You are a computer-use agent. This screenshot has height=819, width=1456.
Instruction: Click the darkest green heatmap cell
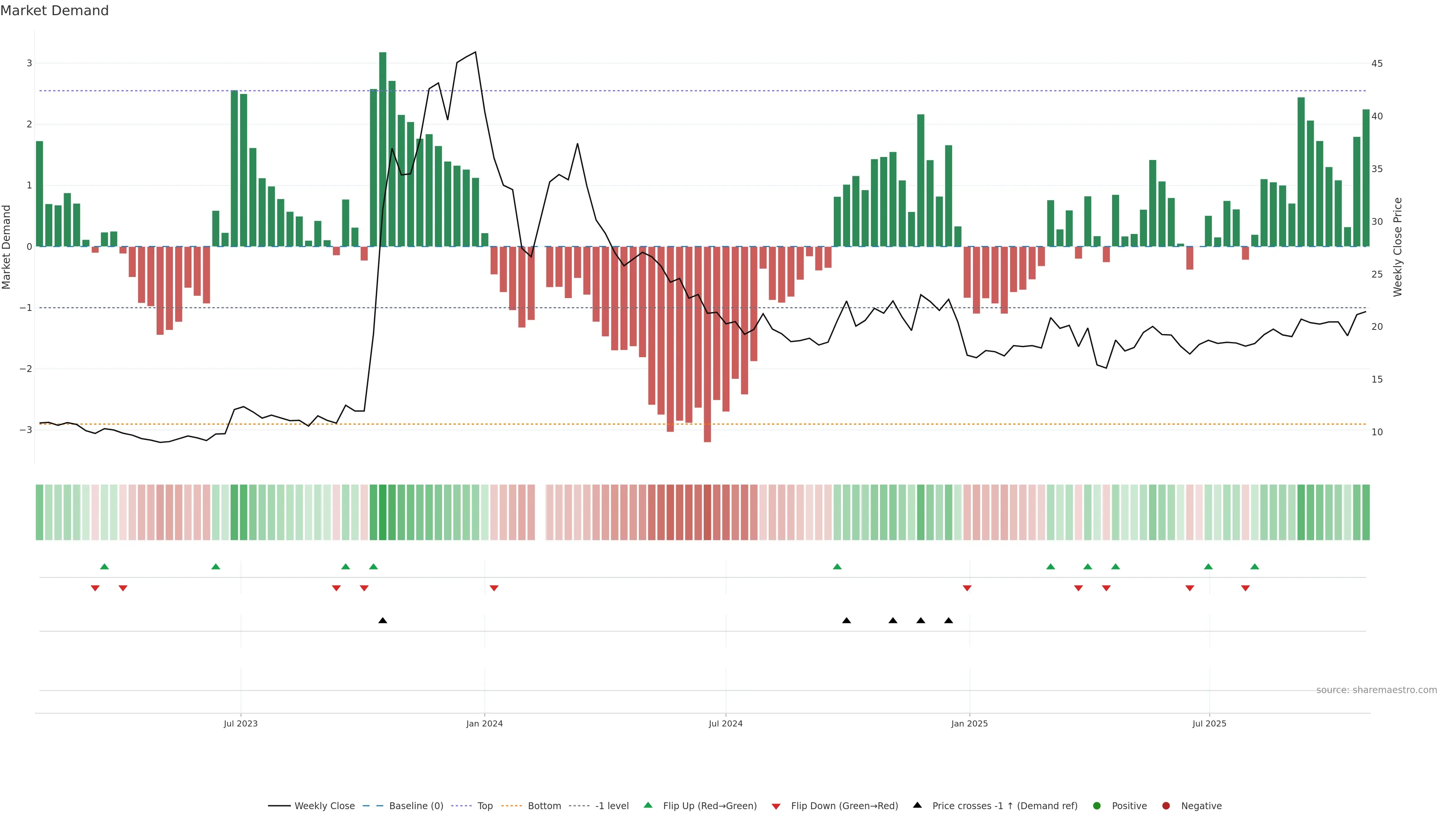383,512
